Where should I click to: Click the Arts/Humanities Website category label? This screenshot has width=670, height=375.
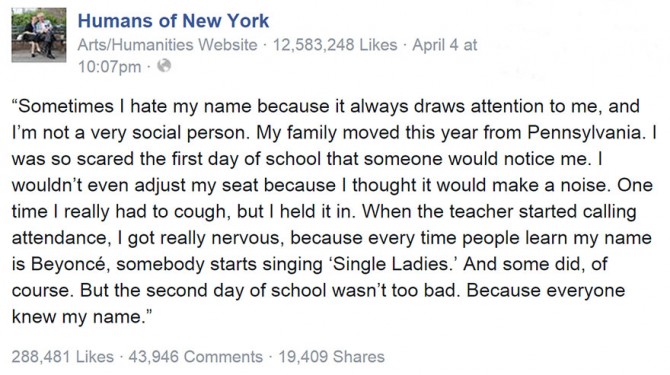(x=168, y=45)
